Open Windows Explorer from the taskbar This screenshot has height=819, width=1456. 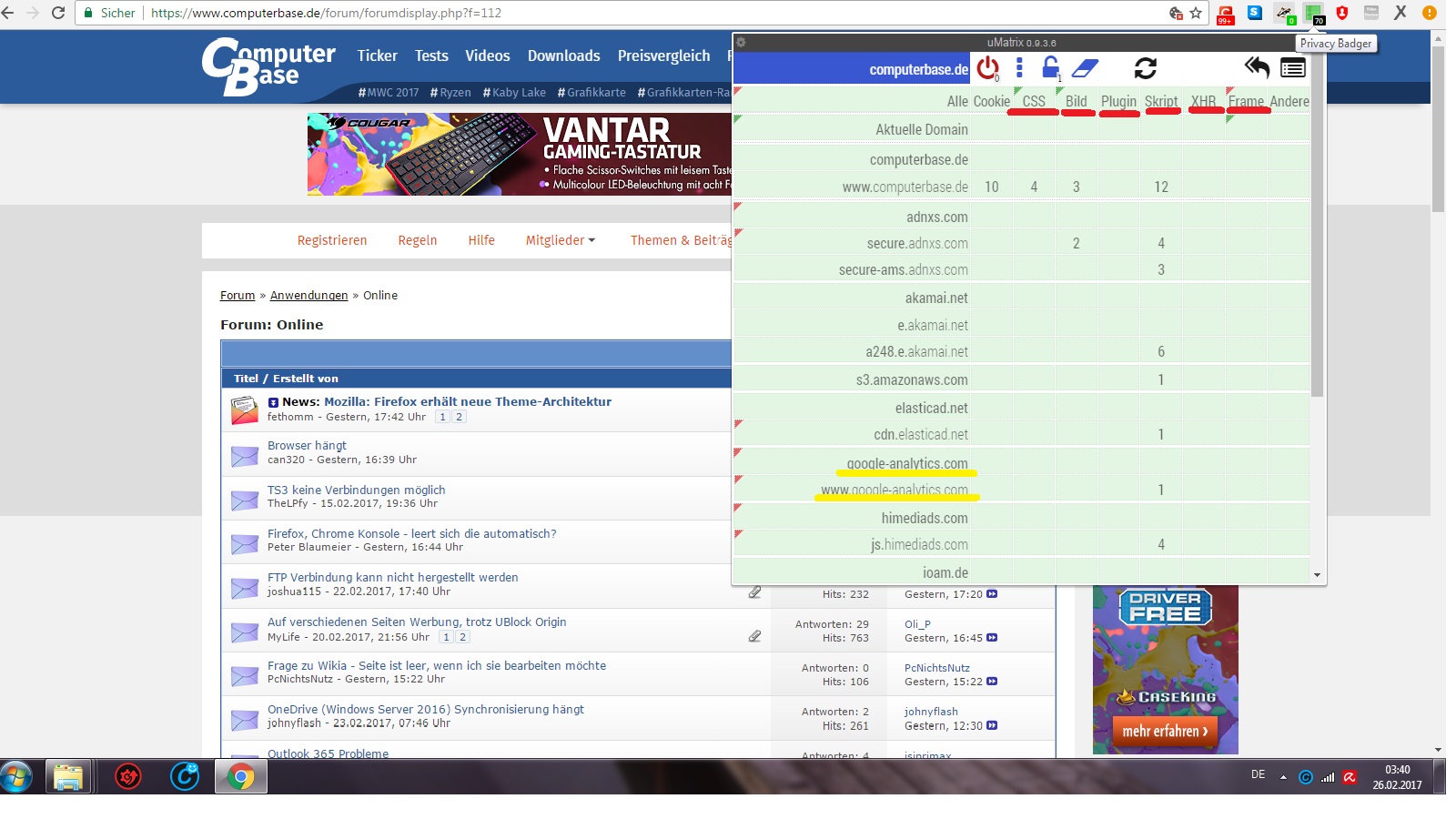coord(68,777)
